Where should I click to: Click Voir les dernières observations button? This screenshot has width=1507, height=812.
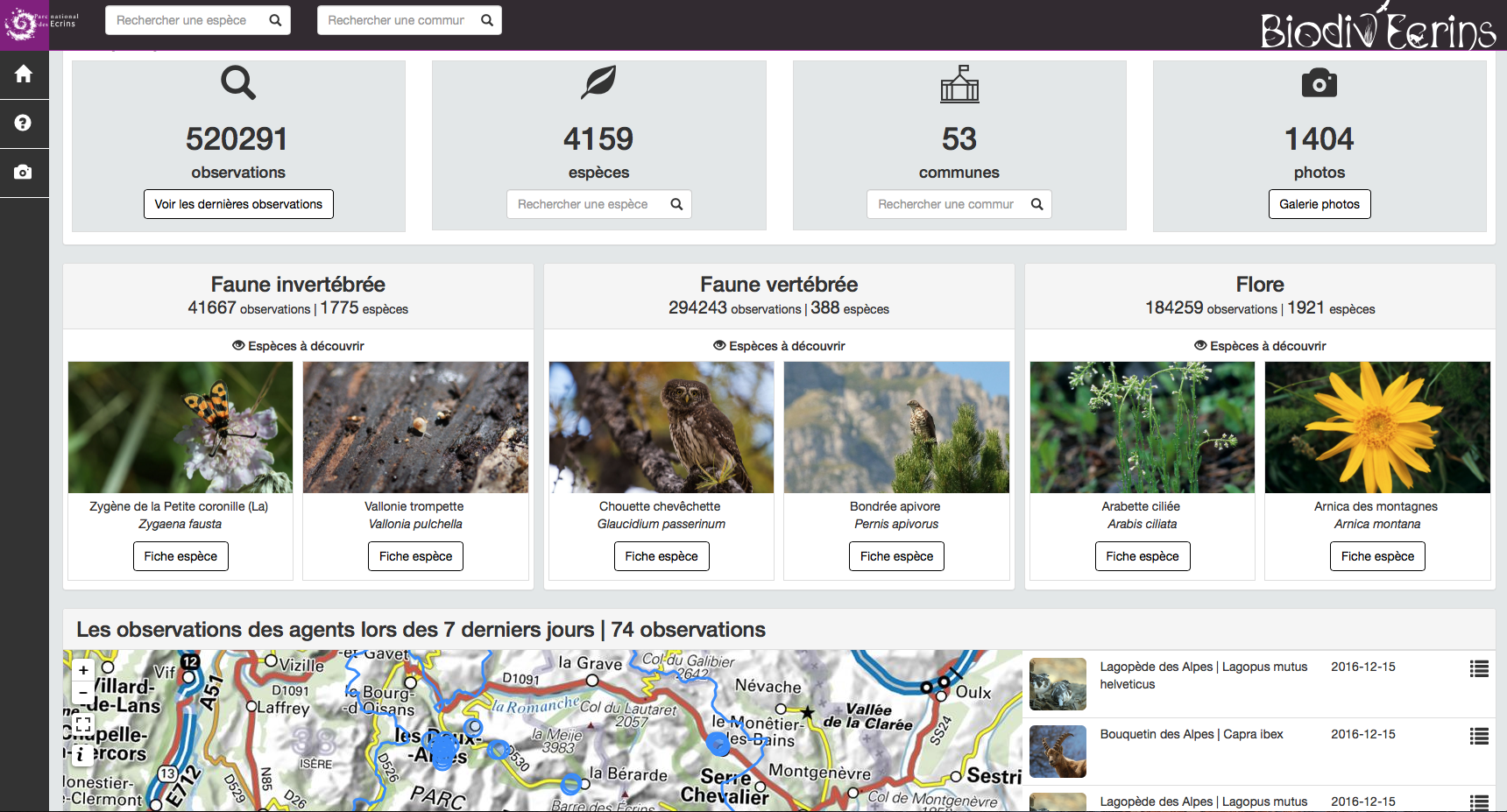click(x=238, y=204)
